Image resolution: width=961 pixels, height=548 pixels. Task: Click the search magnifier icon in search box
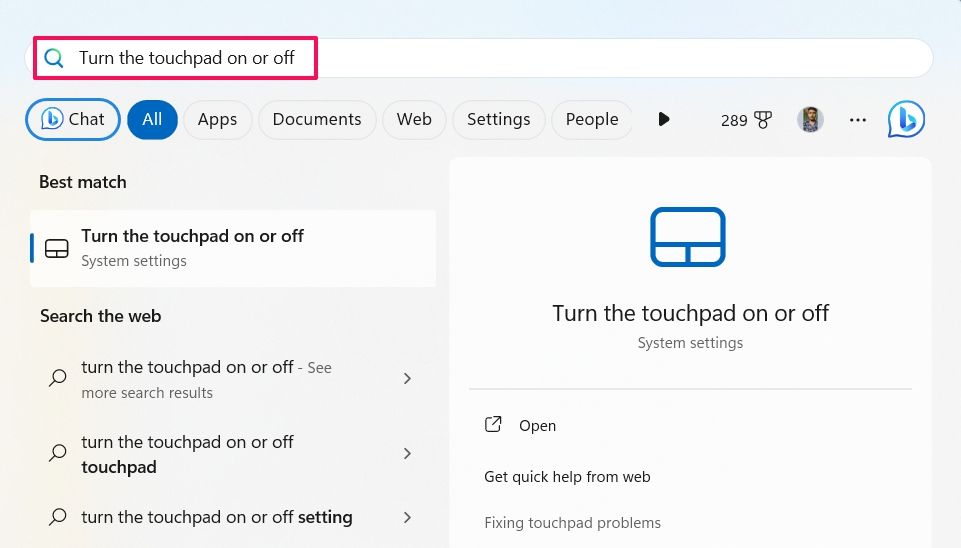point(54,58)
